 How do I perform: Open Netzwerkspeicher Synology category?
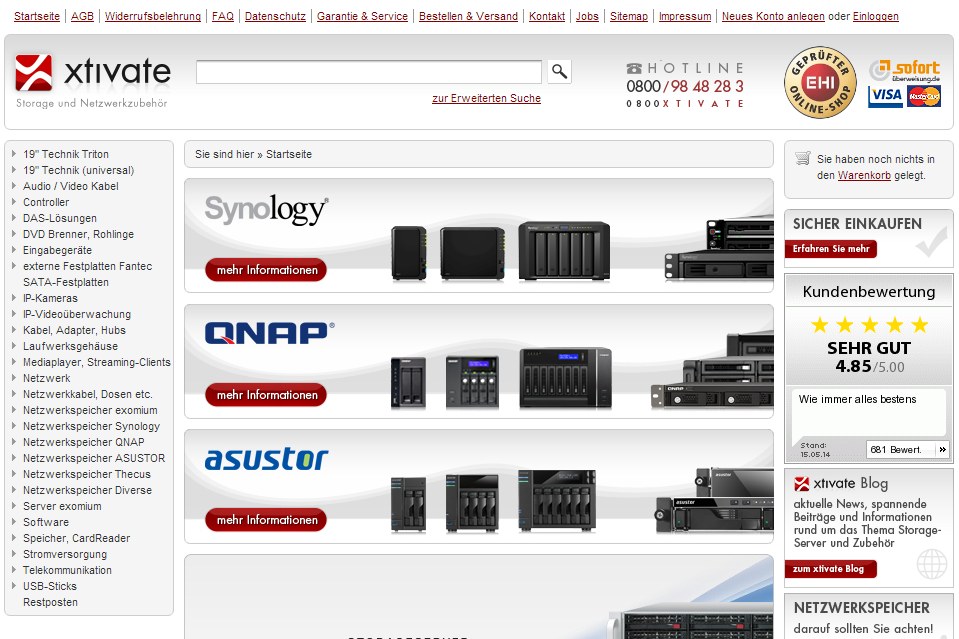point(92,426)
